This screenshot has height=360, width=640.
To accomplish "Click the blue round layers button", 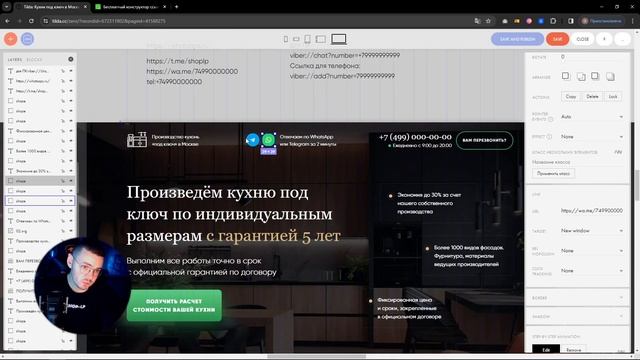I will [27, 39].
